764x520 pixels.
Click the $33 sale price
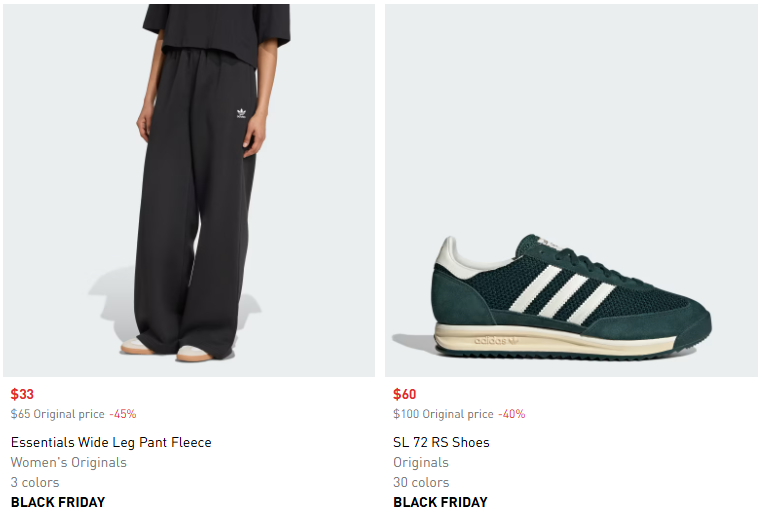[x=22, y=394]
